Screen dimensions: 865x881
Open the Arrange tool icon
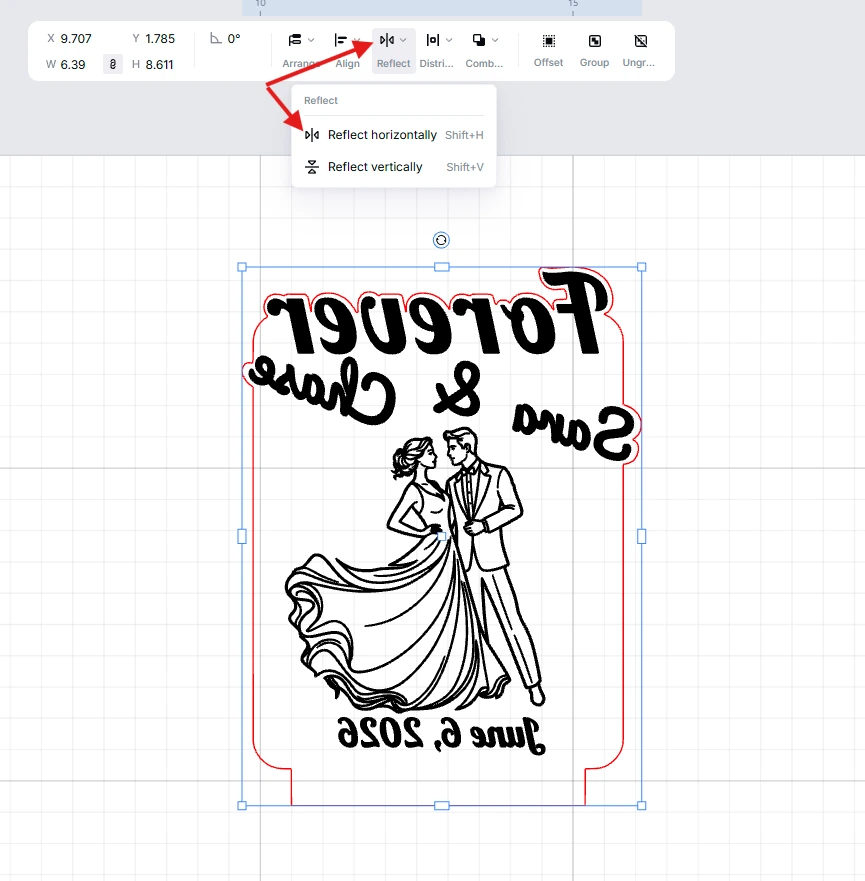(x=295, y=40)
